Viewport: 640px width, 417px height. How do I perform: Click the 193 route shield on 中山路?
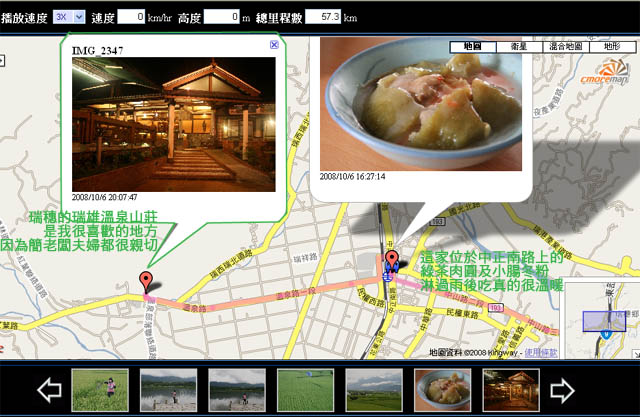495,308
